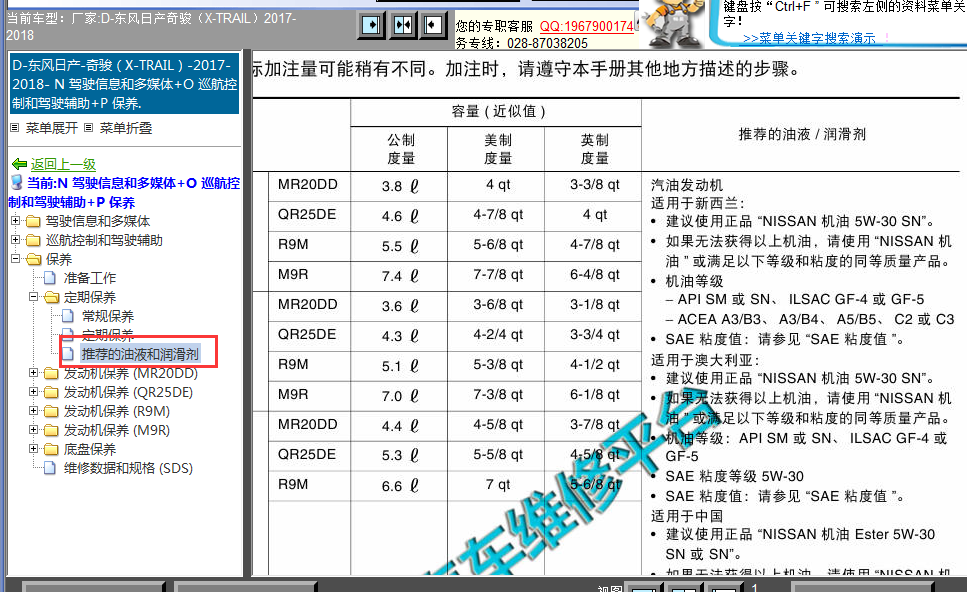Screen dimensions: 967x592
Task: Click the 菜单折叠 square icon
Action: click(x=89, y=128)
